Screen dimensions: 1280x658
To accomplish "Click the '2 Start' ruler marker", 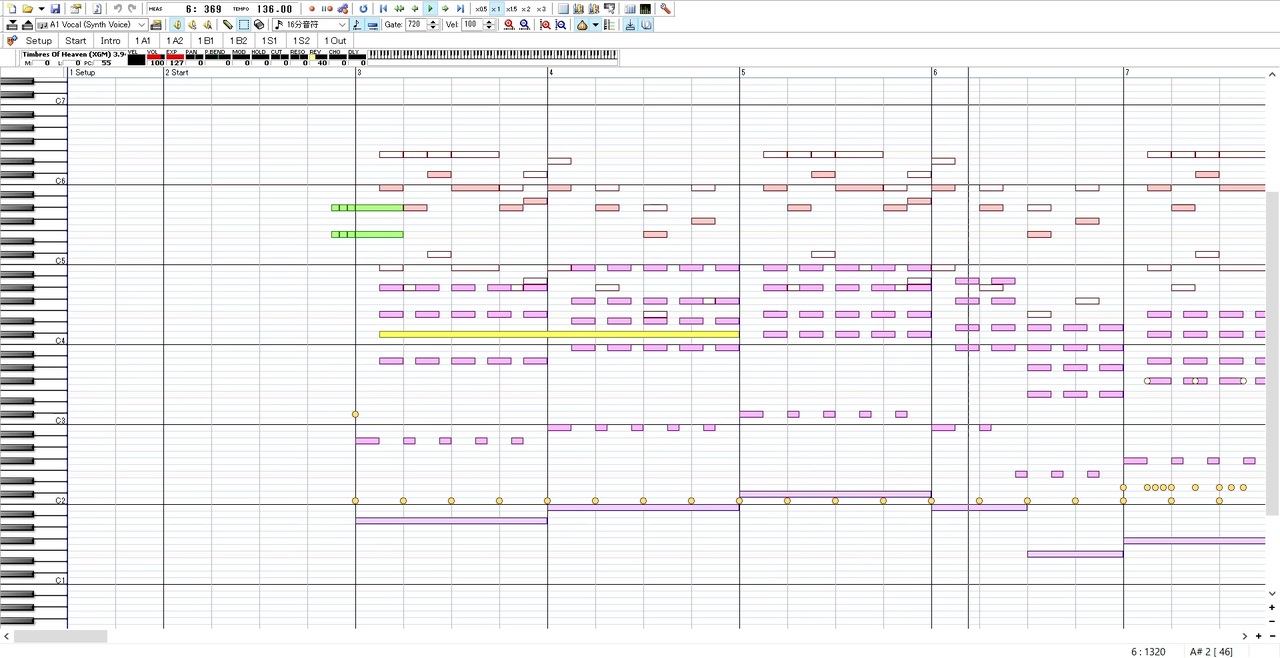I will click(178, 72).
